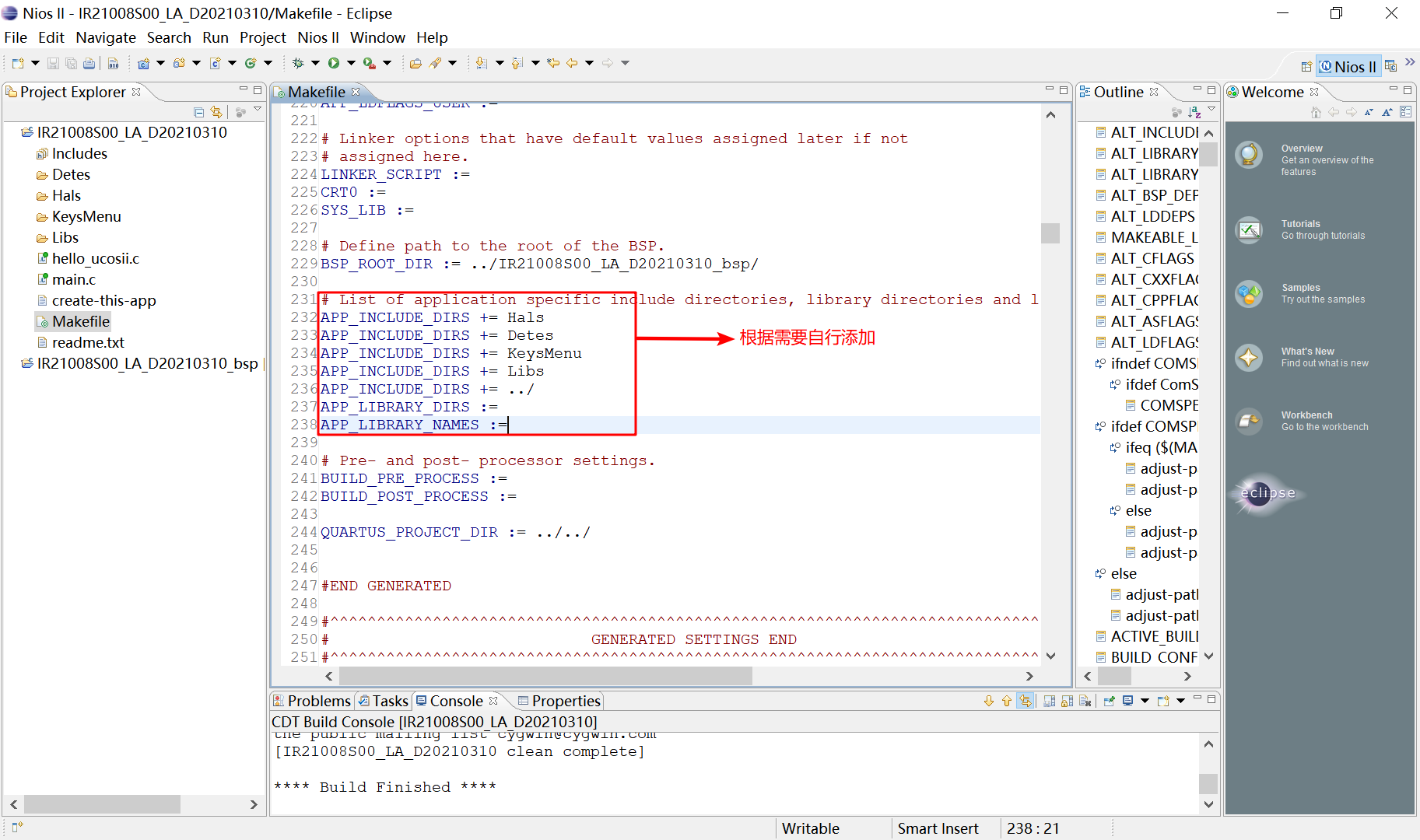Click the New C Source Folder icon
The image size is (1420, 840).
[179, 63]
